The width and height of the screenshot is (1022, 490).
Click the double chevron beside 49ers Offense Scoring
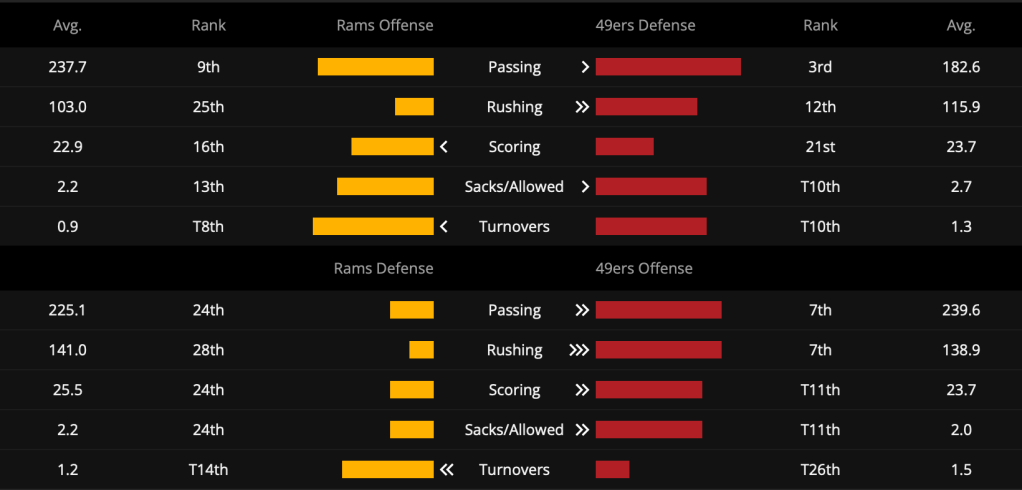pos(582,390)
